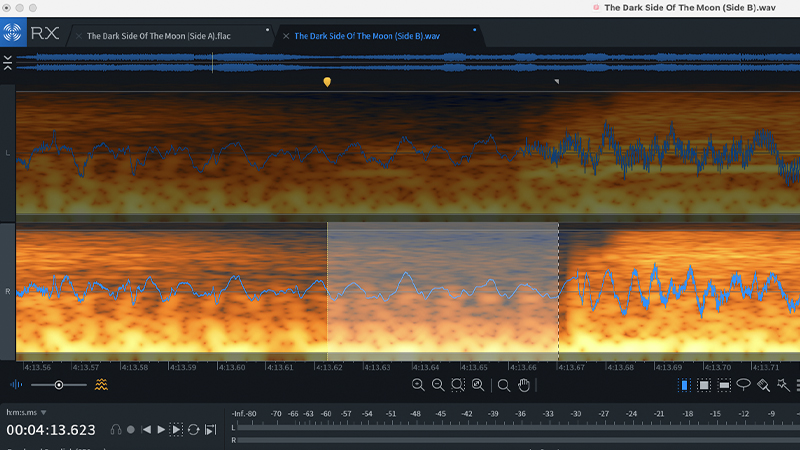
Task: Click the waveform overview strip at the top
Action: tap(408, 62)
